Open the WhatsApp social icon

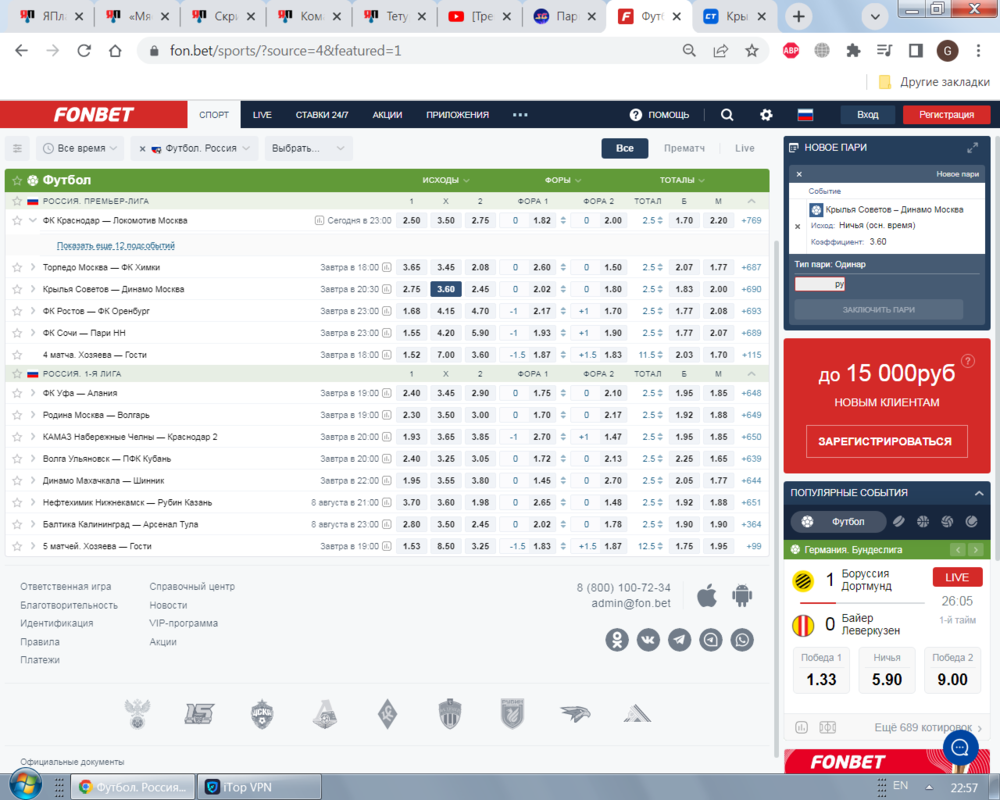pyautogui.click(x=742, y=640)
